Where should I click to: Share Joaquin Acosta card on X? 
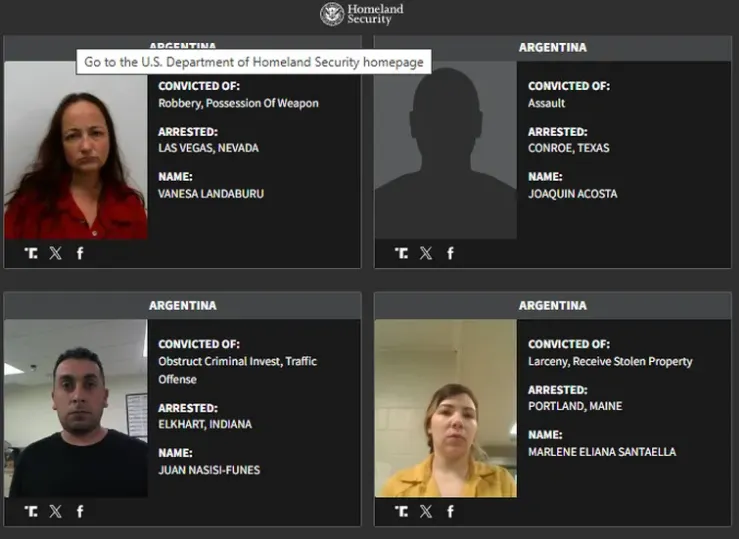pyautogui.click(x=426, y=253)
